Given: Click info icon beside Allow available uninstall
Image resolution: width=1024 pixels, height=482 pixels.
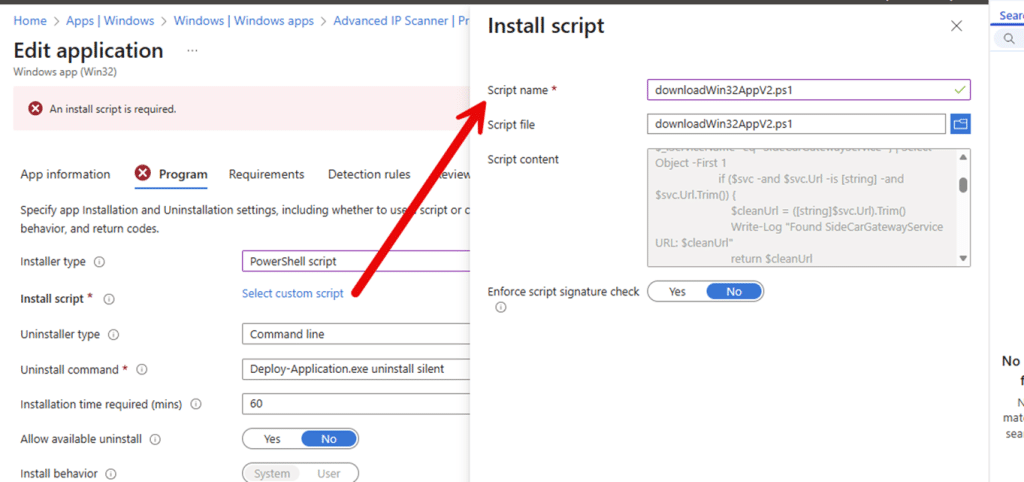Looking at the screenshot, I should [154, 439].
